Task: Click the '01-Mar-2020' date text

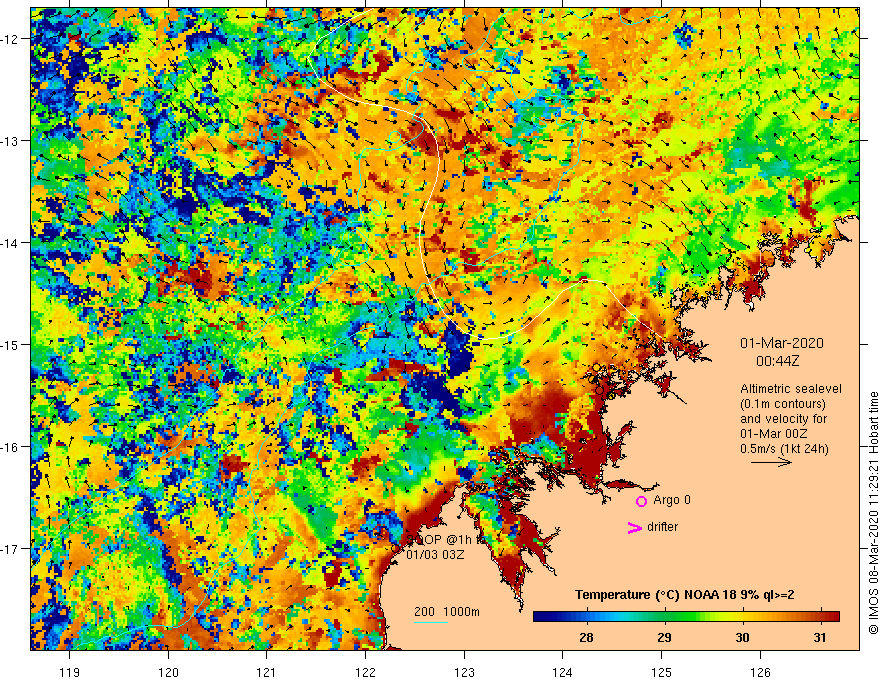Action: pyautogui.click(x=782, y=343)
